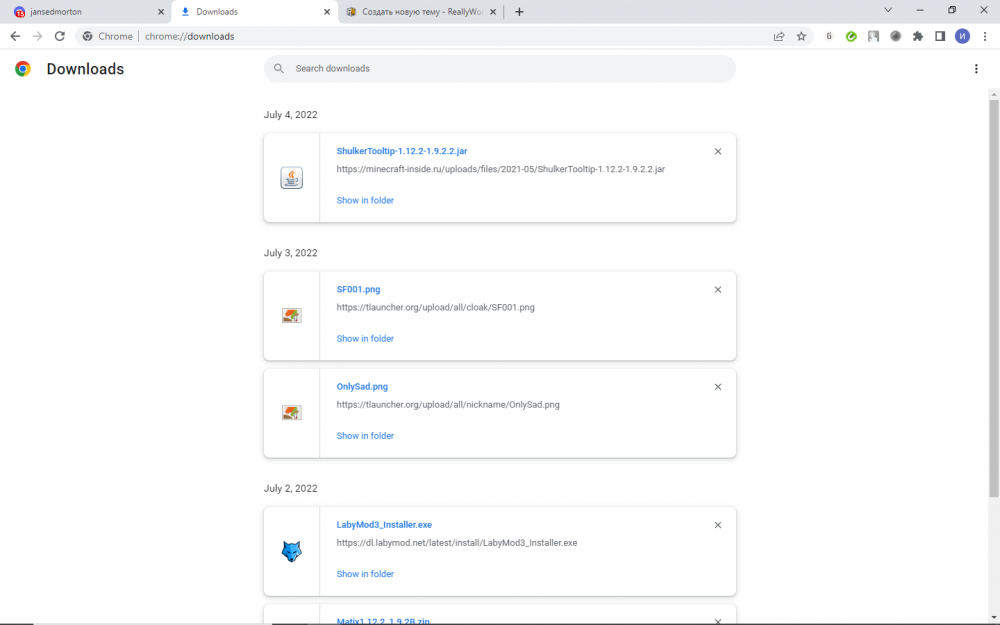This screenshot has width=1000, height=625.
Task: Show OnlySad.png in folder
Action: (x=365, y=436)
